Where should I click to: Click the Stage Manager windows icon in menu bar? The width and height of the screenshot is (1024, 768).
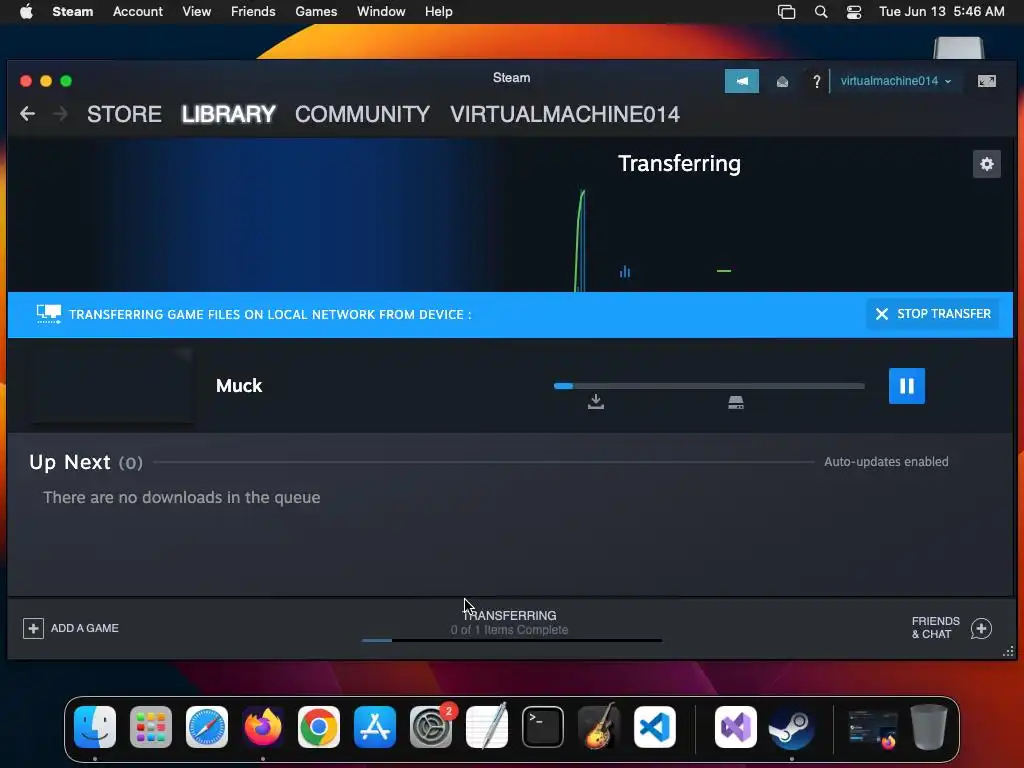click(786, 12)
